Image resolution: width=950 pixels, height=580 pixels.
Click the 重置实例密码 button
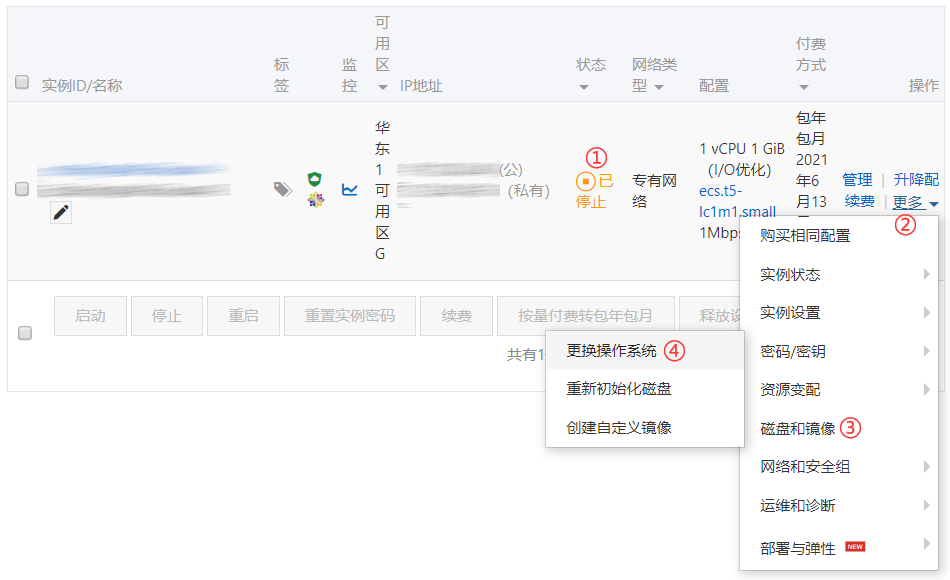point(349,315)
